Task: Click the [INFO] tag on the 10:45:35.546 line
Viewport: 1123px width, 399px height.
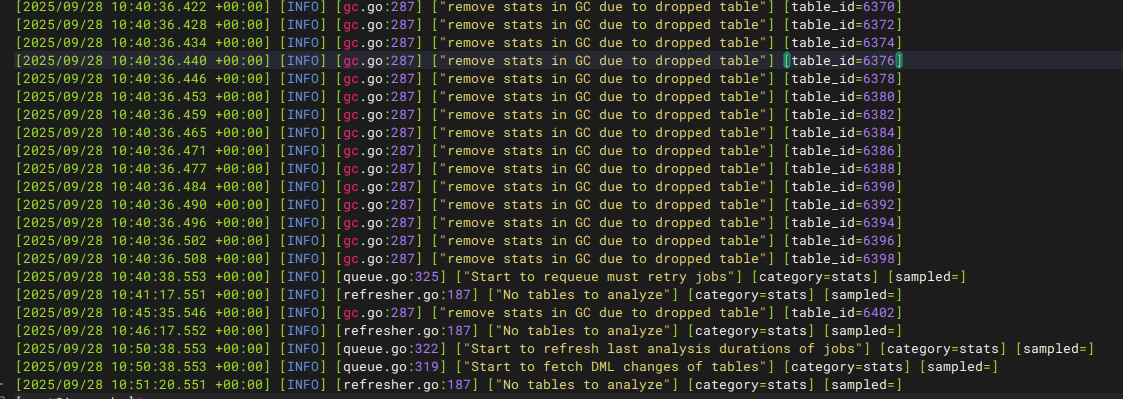Action: click(x=304, y=313)
